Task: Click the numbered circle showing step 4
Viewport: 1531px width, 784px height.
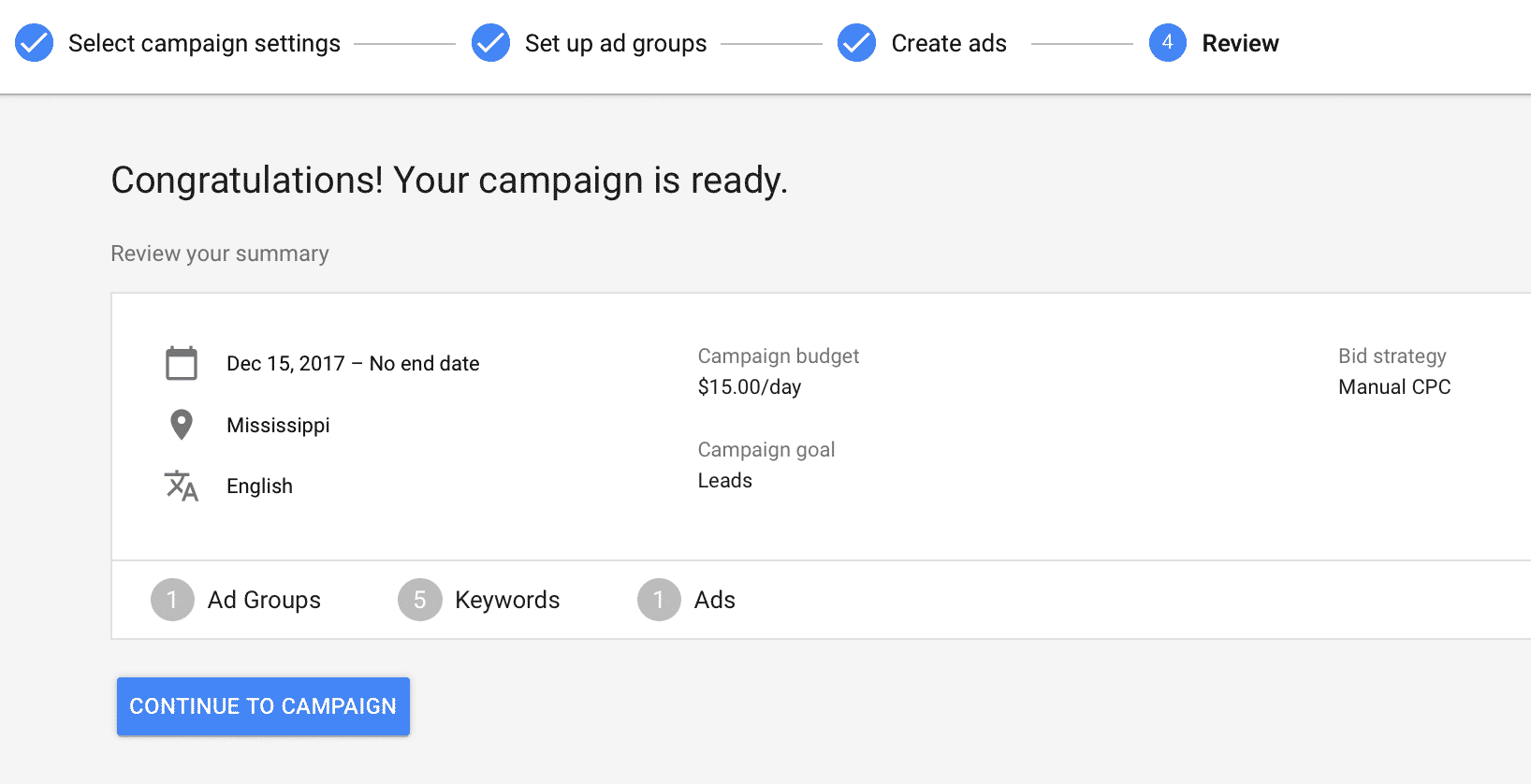Action: [1168, 43]
